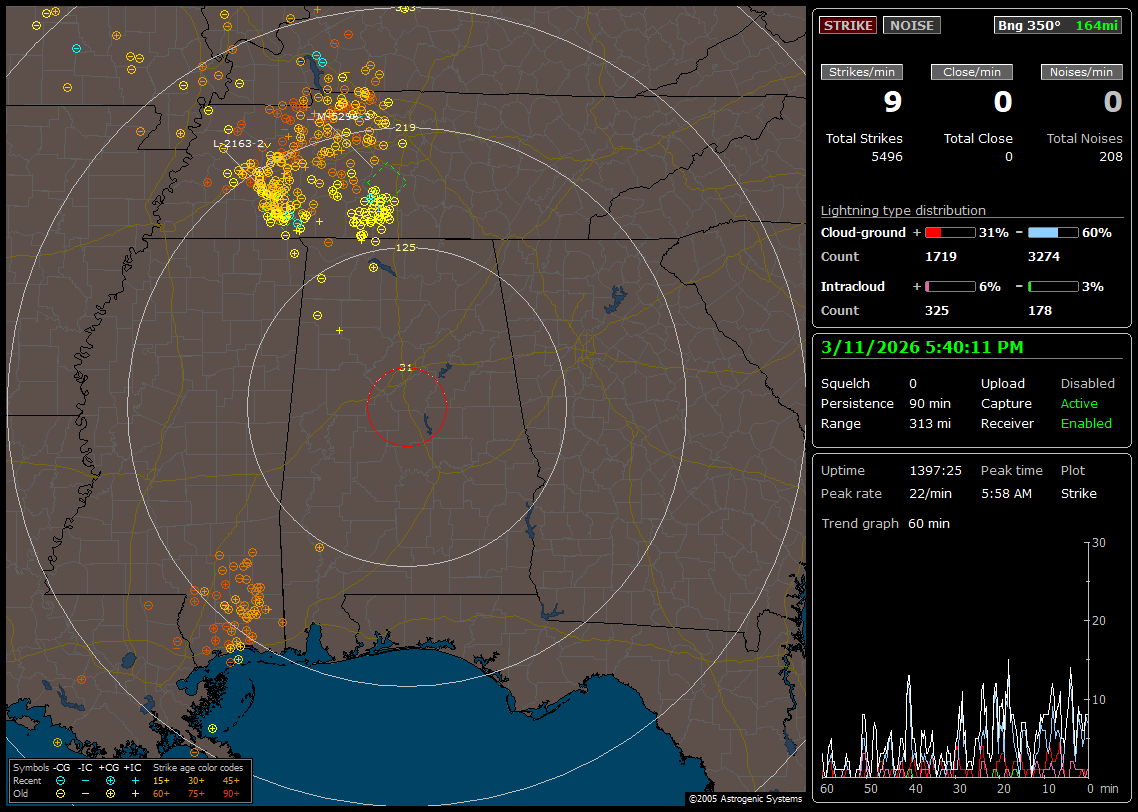This screenshot has height=812, width=1138.
Task: Click the 125 range ring label
Action: 405,247
